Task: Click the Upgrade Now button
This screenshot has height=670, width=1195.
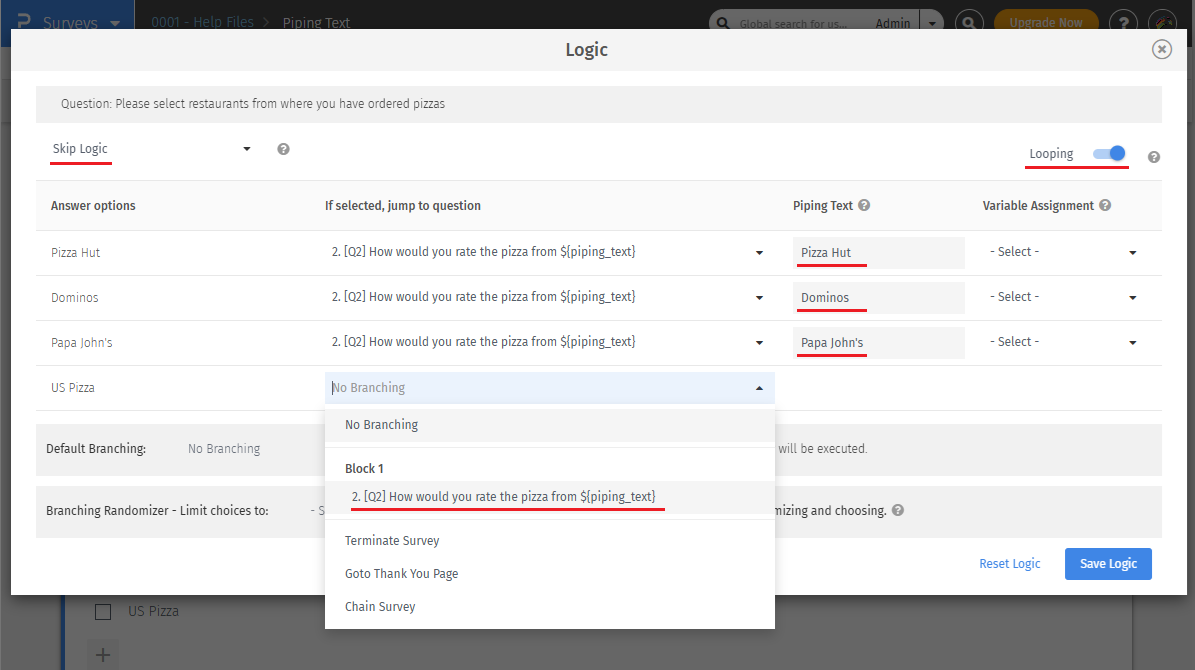Action: 1046,22
